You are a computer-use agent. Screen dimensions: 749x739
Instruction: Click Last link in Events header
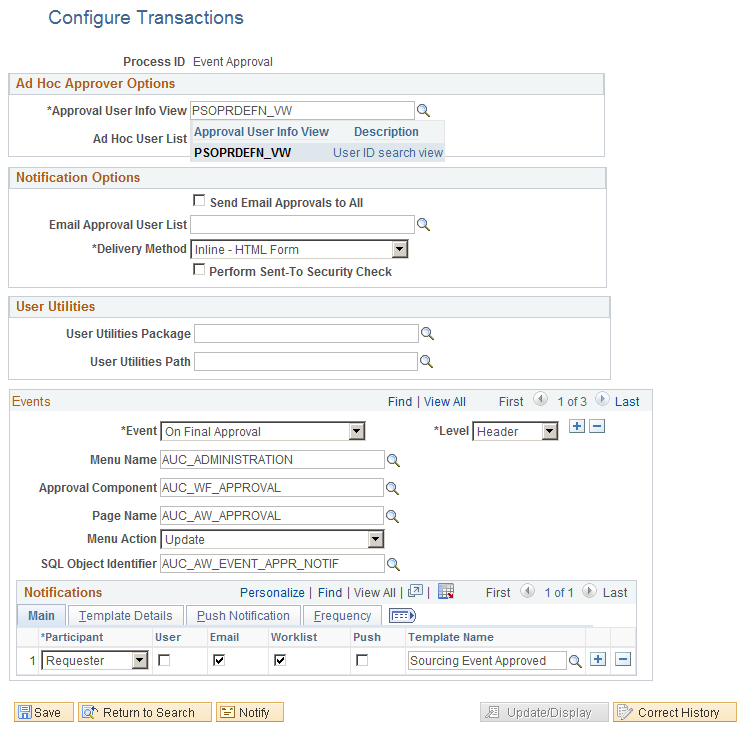pos(627,402)
